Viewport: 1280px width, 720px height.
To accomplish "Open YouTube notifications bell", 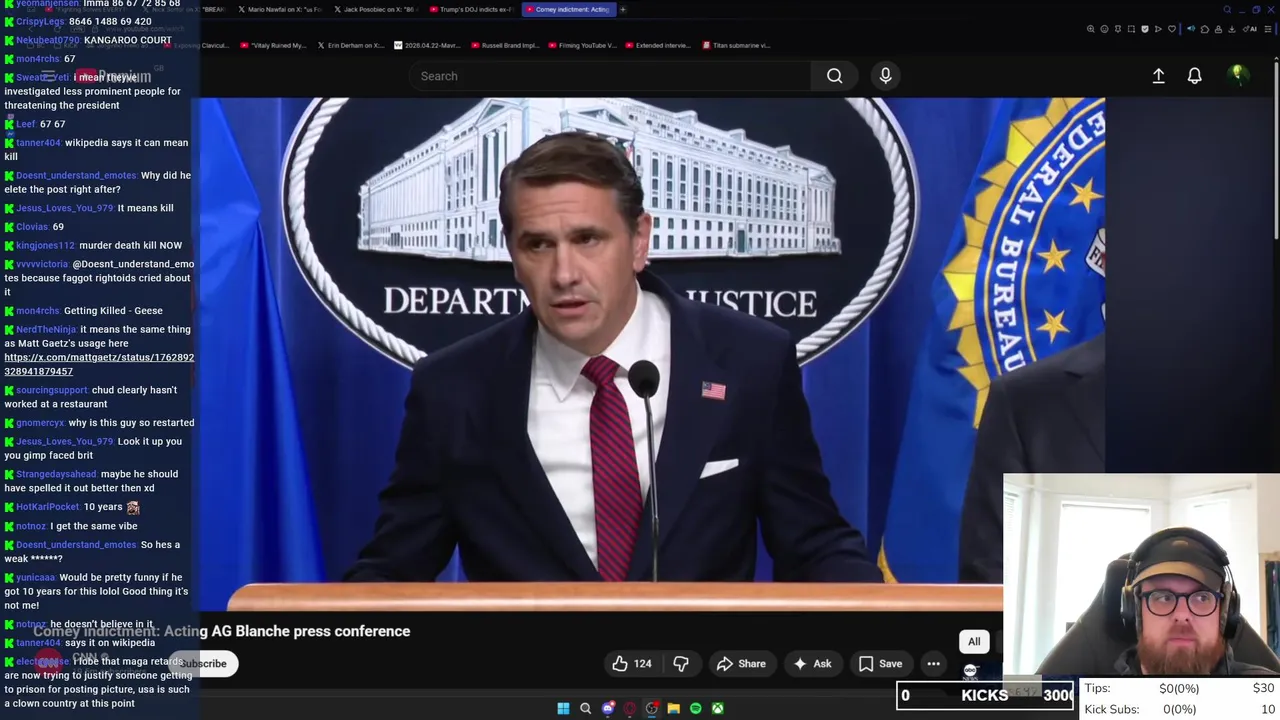I will [1194, 76].
